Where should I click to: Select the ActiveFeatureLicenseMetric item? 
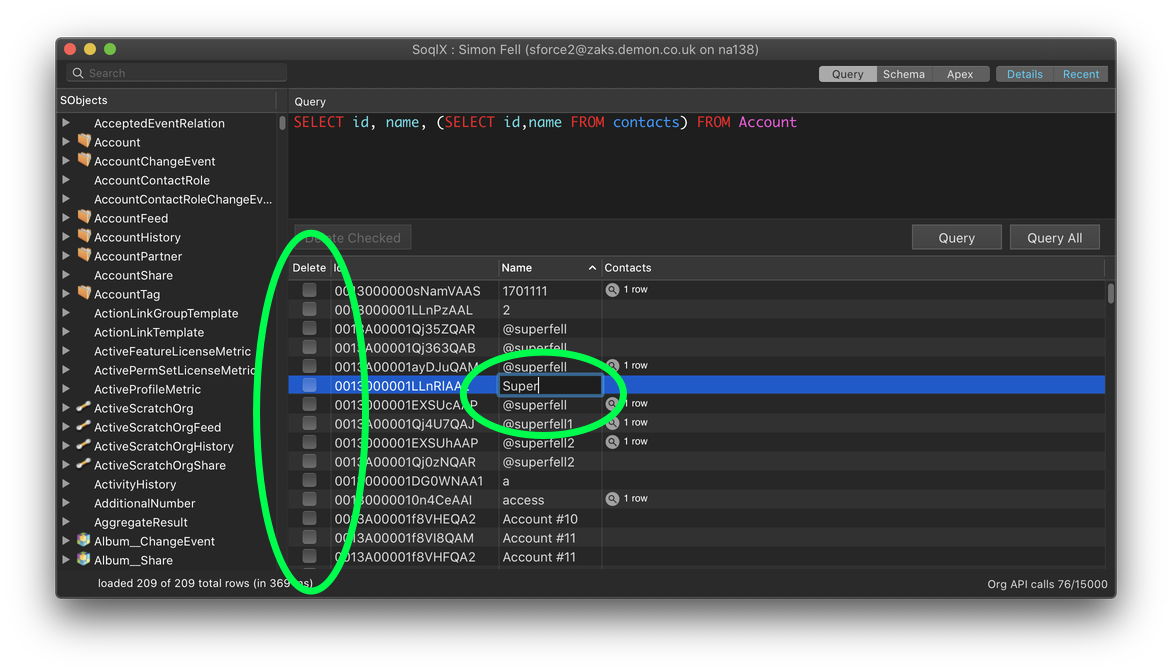pos(173,351)
